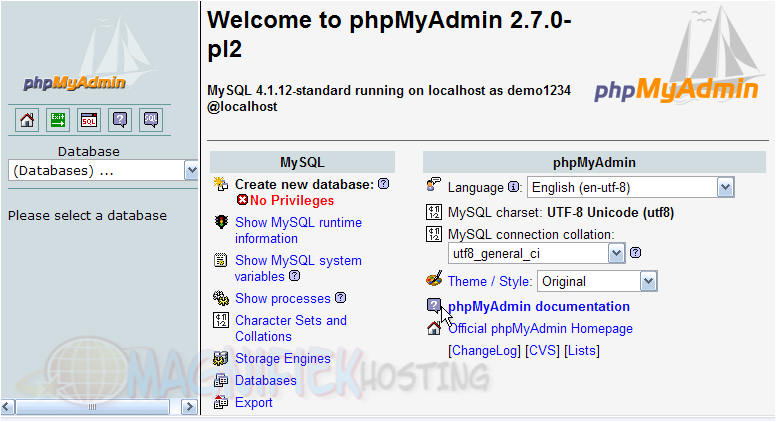Image resolution: width=776 pixels, height=422 pixels.
Task: Click the Character Sets and Collations icon
Action: (x=221, y=320)
